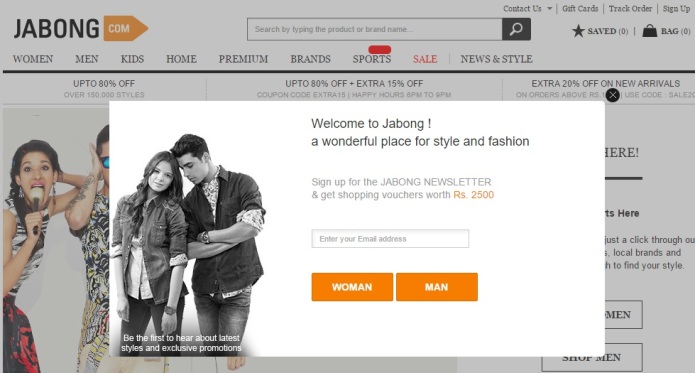The image size is (695, 373).
Task: Click the Jabong.com logo
Action: [x=81, y=29]
